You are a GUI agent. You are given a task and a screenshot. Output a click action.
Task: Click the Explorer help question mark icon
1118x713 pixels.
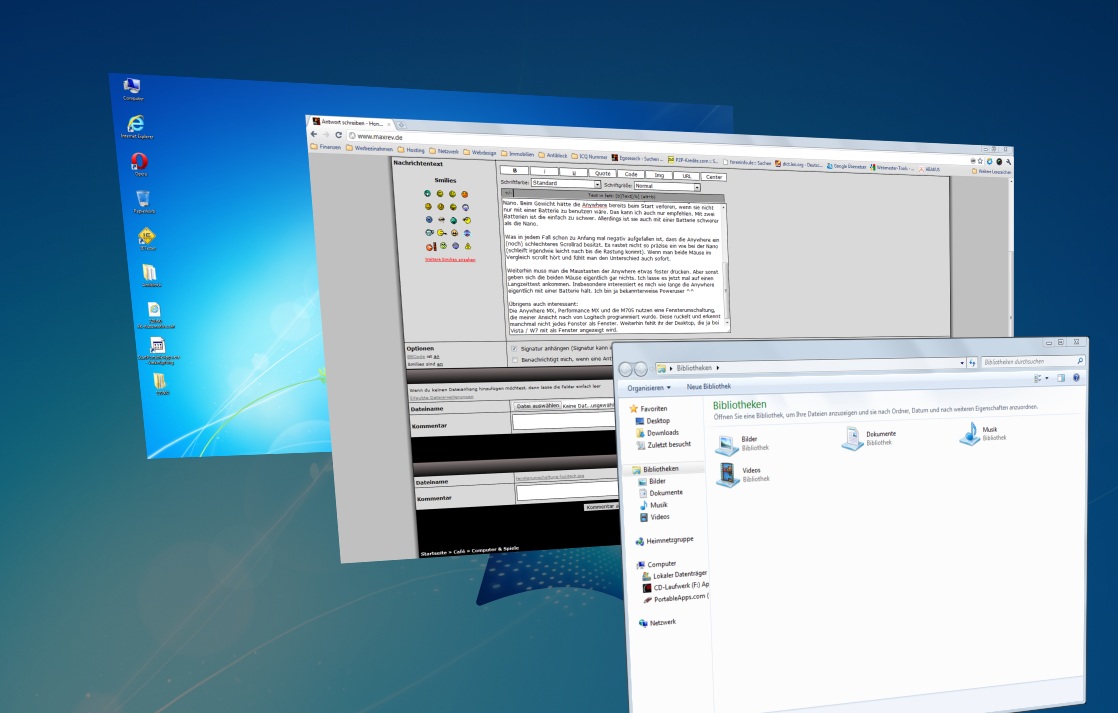[x=1076, y=378]
